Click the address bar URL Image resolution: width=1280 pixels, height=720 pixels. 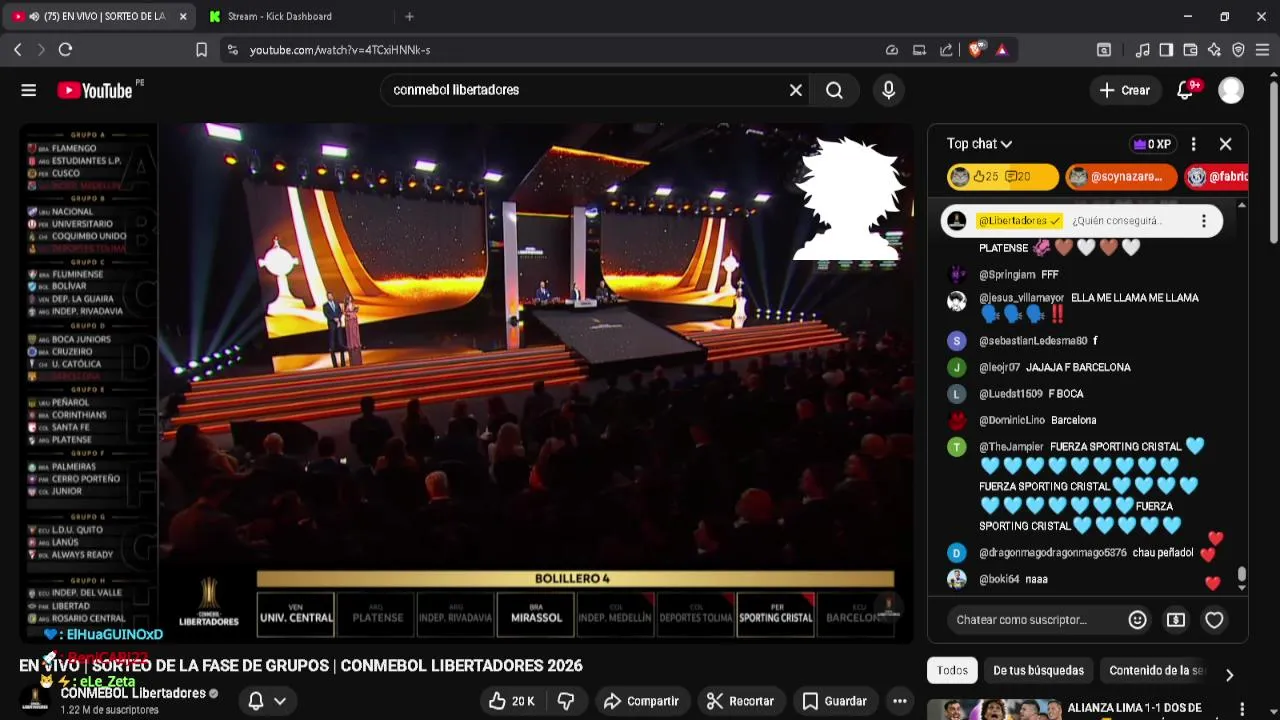(340, 49)
